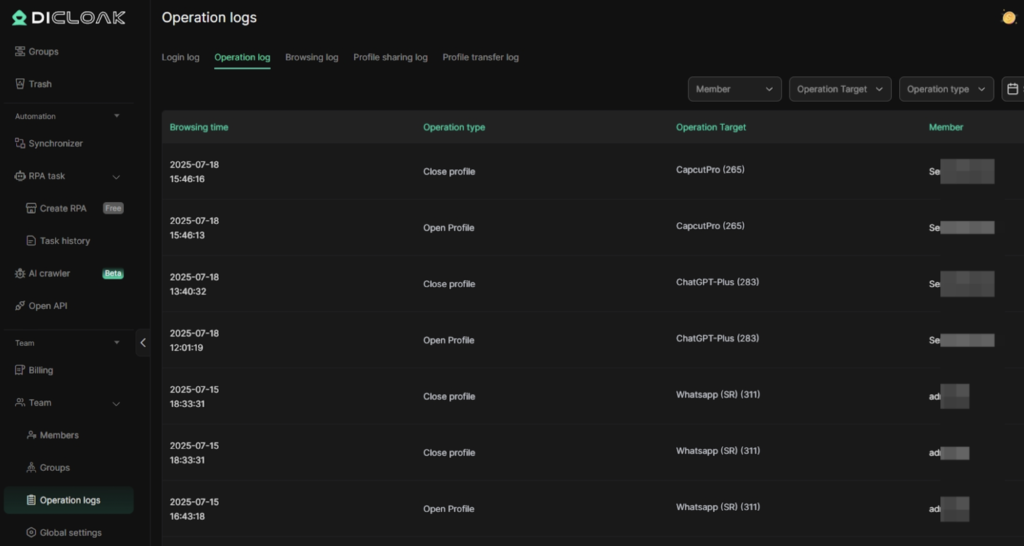Click the DICloak logo
The image size is (1024, 546).
pyautogui.click(x=68, y=17)
